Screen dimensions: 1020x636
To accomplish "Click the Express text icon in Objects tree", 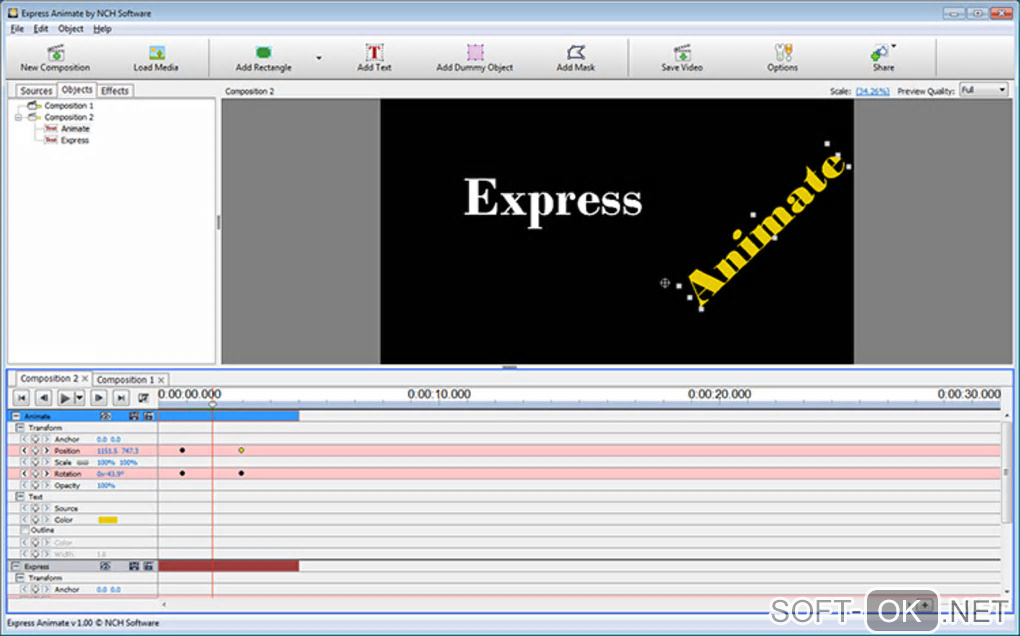I will tap(51, 140).
